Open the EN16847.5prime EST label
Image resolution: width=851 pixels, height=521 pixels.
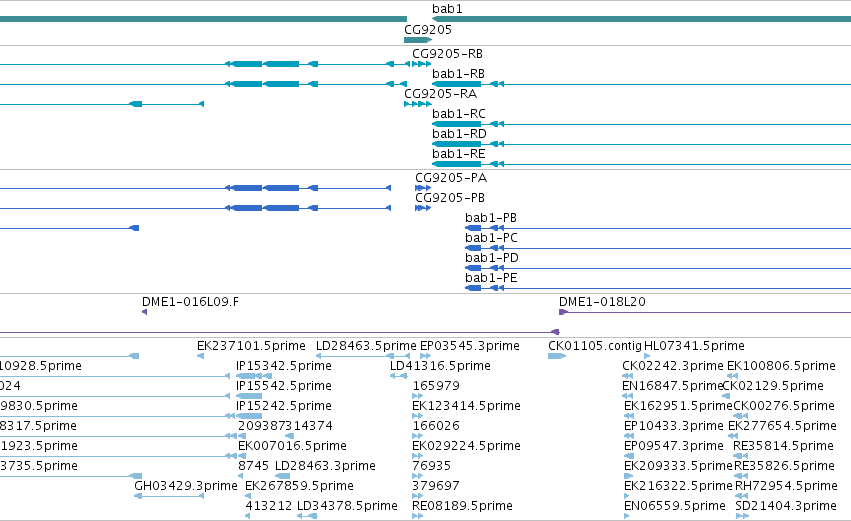(672, 386)
